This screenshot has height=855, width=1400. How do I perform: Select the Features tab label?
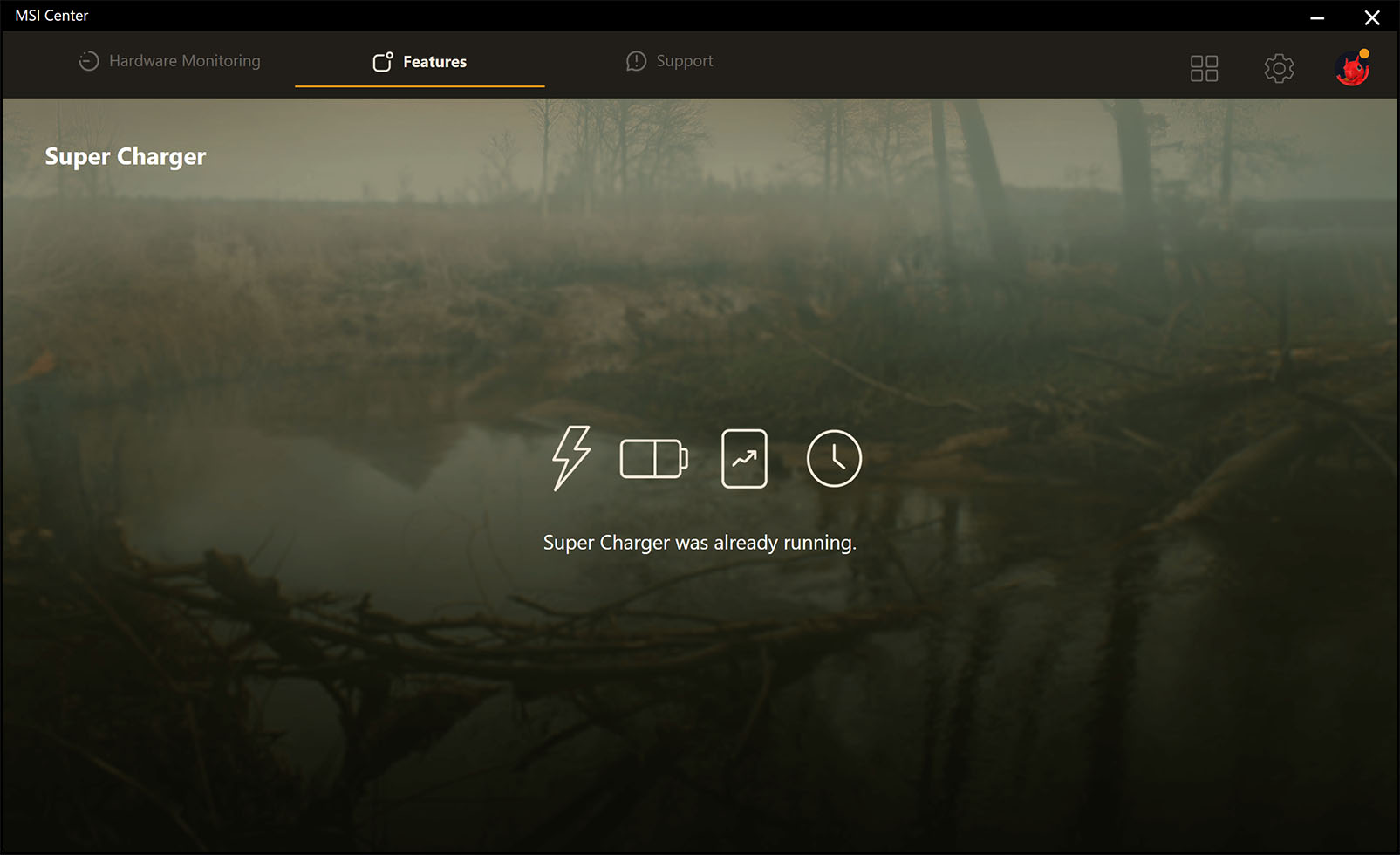pyautogui.click(x=434, y=62)
